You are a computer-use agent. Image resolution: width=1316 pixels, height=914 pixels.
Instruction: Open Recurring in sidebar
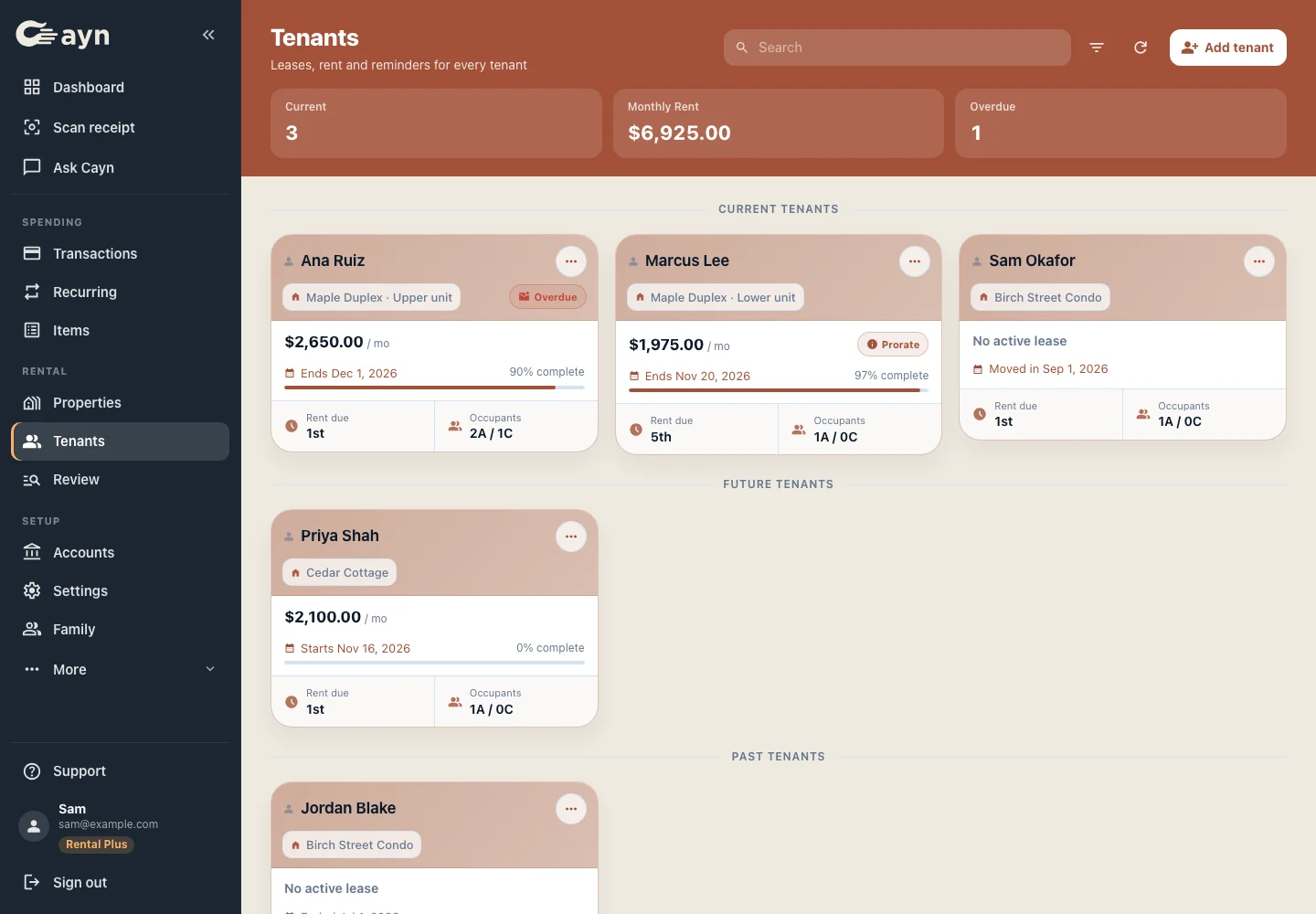[x=121, y=292]
